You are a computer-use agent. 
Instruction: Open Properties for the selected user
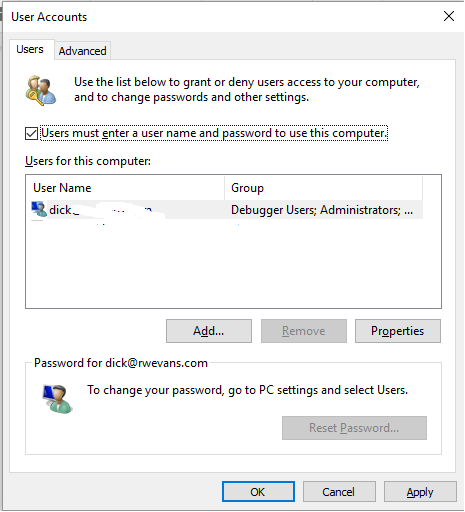[x=398, y=331]
